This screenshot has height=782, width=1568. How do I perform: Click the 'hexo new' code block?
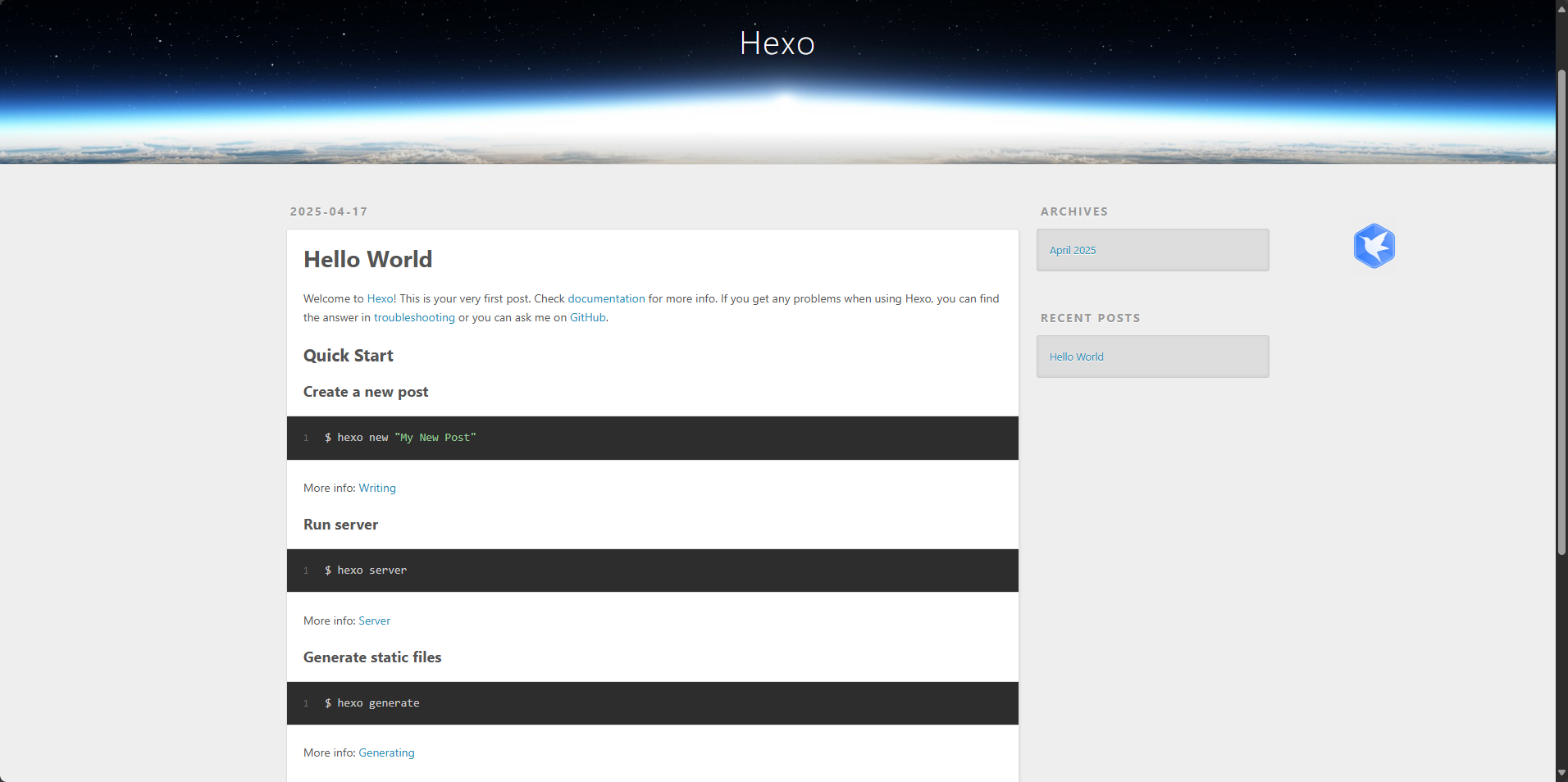(652, 438)
